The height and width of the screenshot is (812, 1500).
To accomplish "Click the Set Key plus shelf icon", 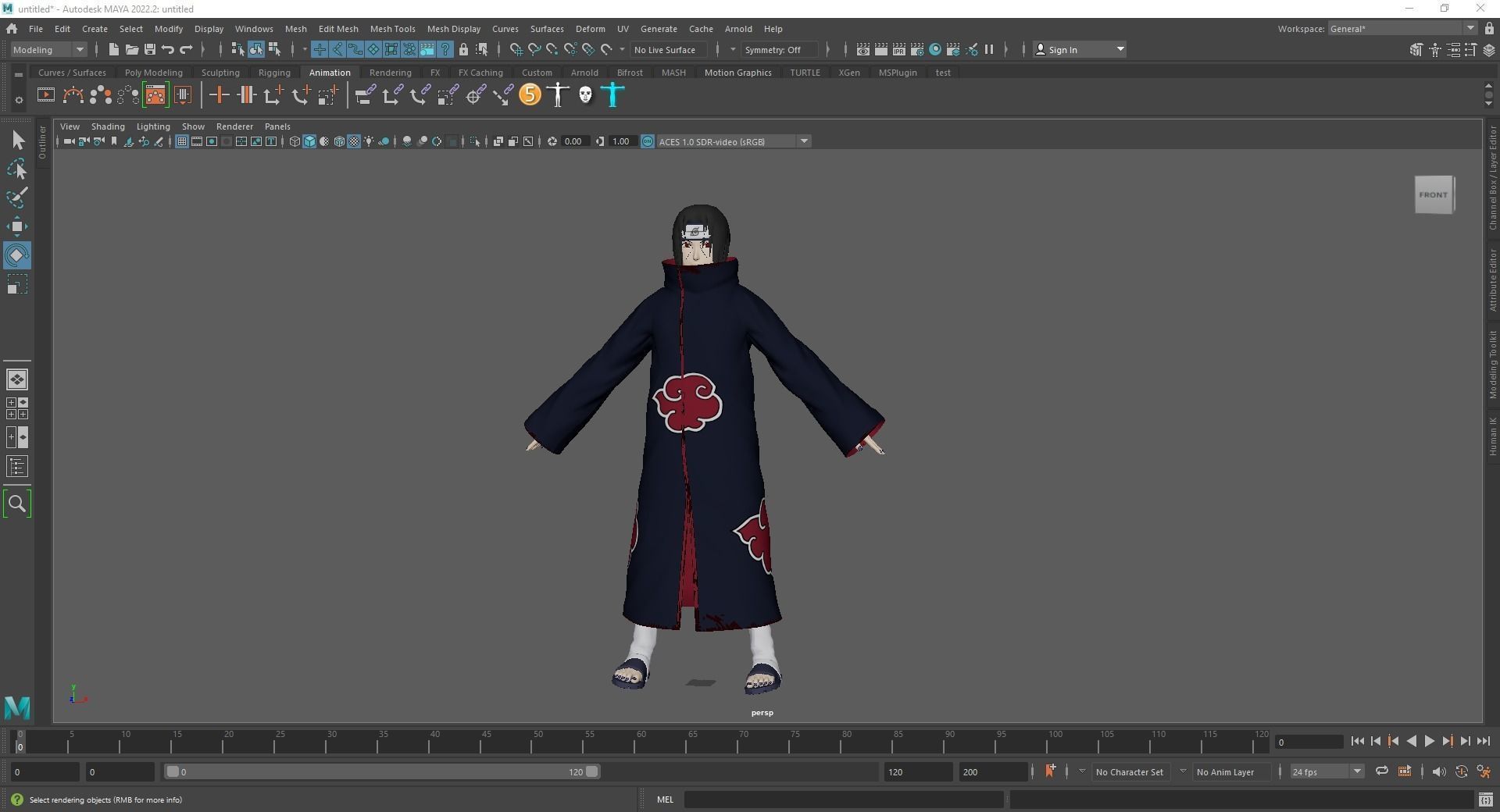I will 220,95.
